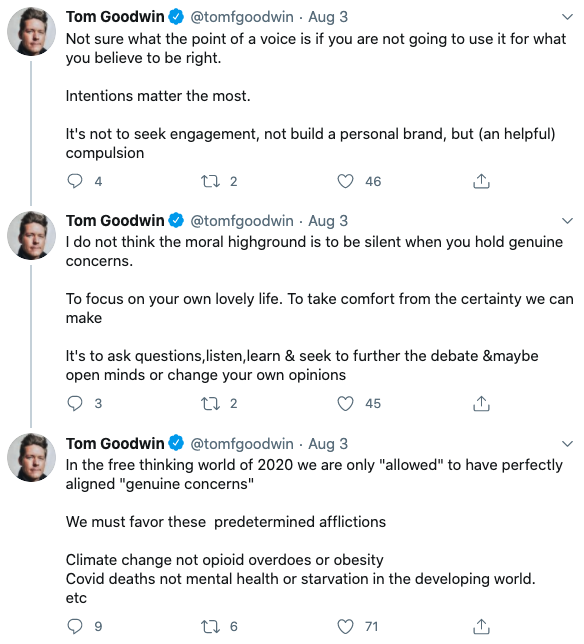
Task: Open the profile picture on the first tweet
Action: click(31, 31)
